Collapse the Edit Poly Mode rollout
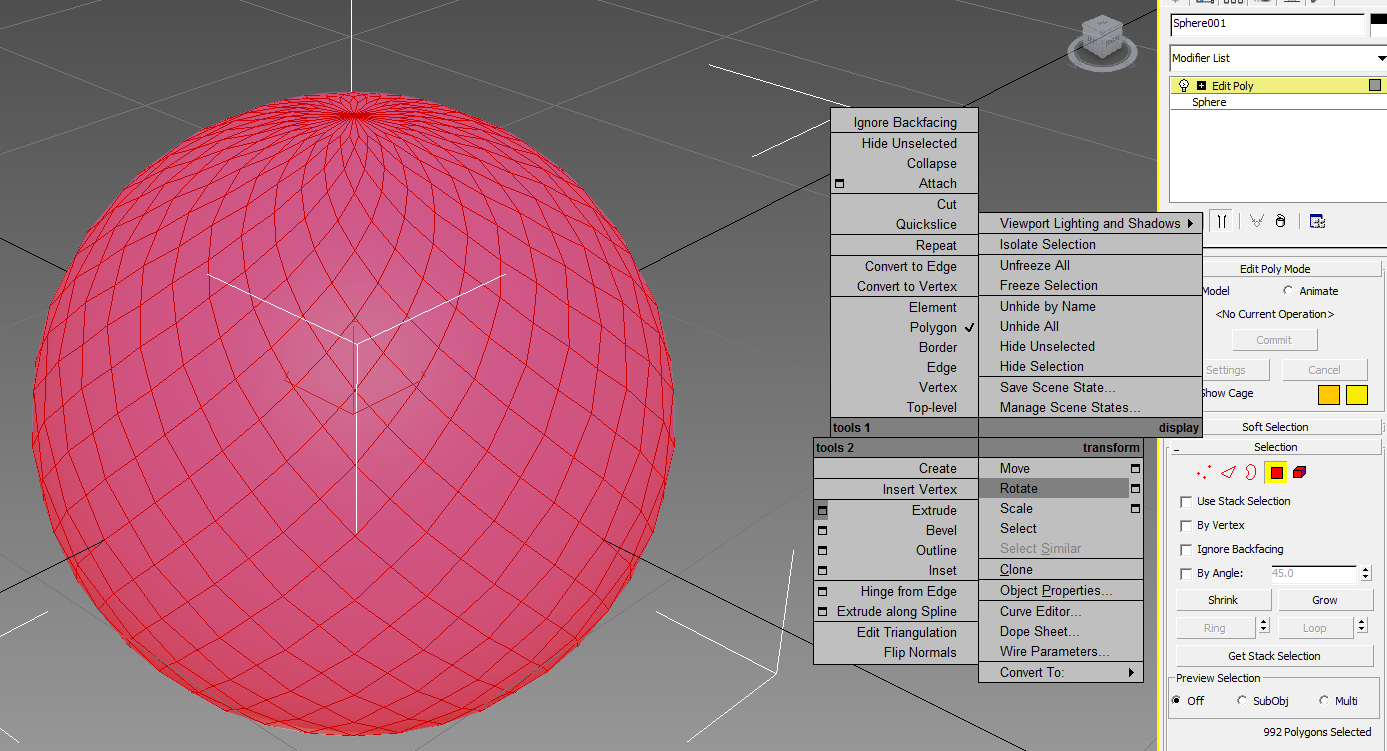The image size is (1387, 751). (x=1275, y=269)
